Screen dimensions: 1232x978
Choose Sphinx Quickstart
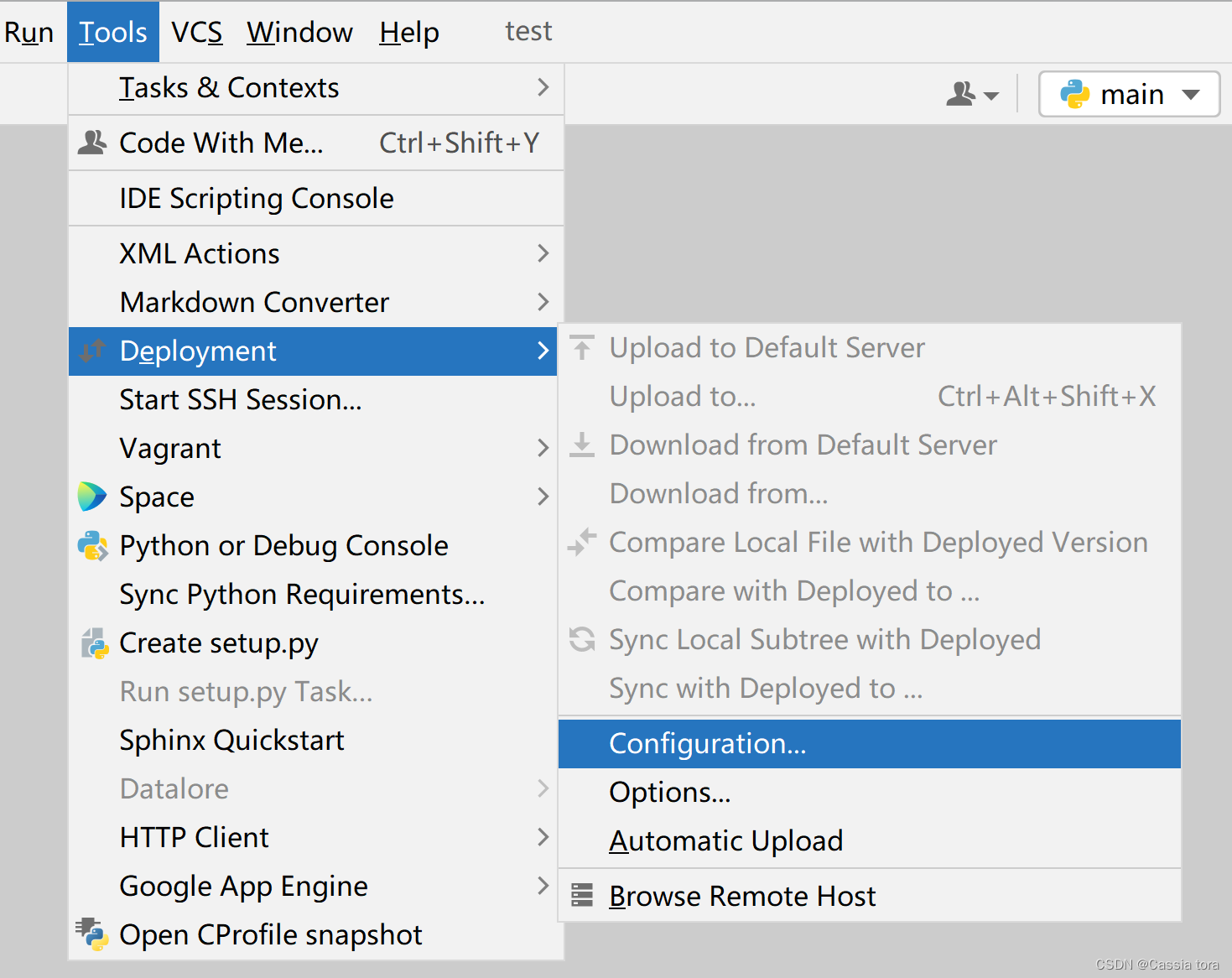coord(313,740)
